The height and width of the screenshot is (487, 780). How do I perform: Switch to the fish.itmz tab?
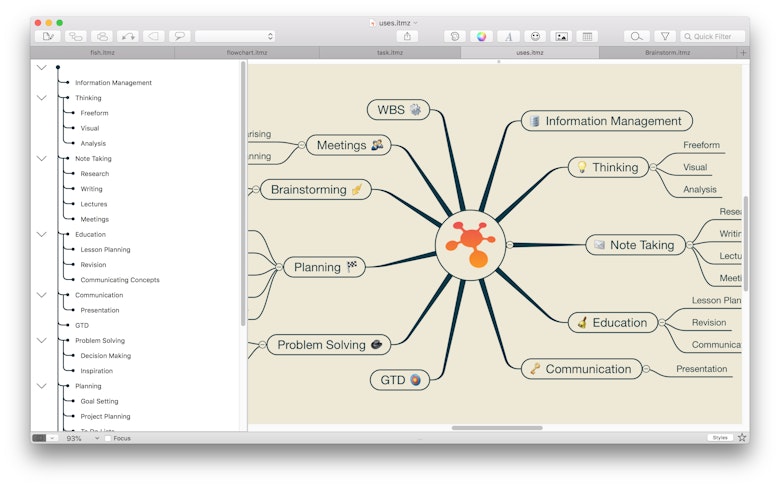click(x=102, y=52)
